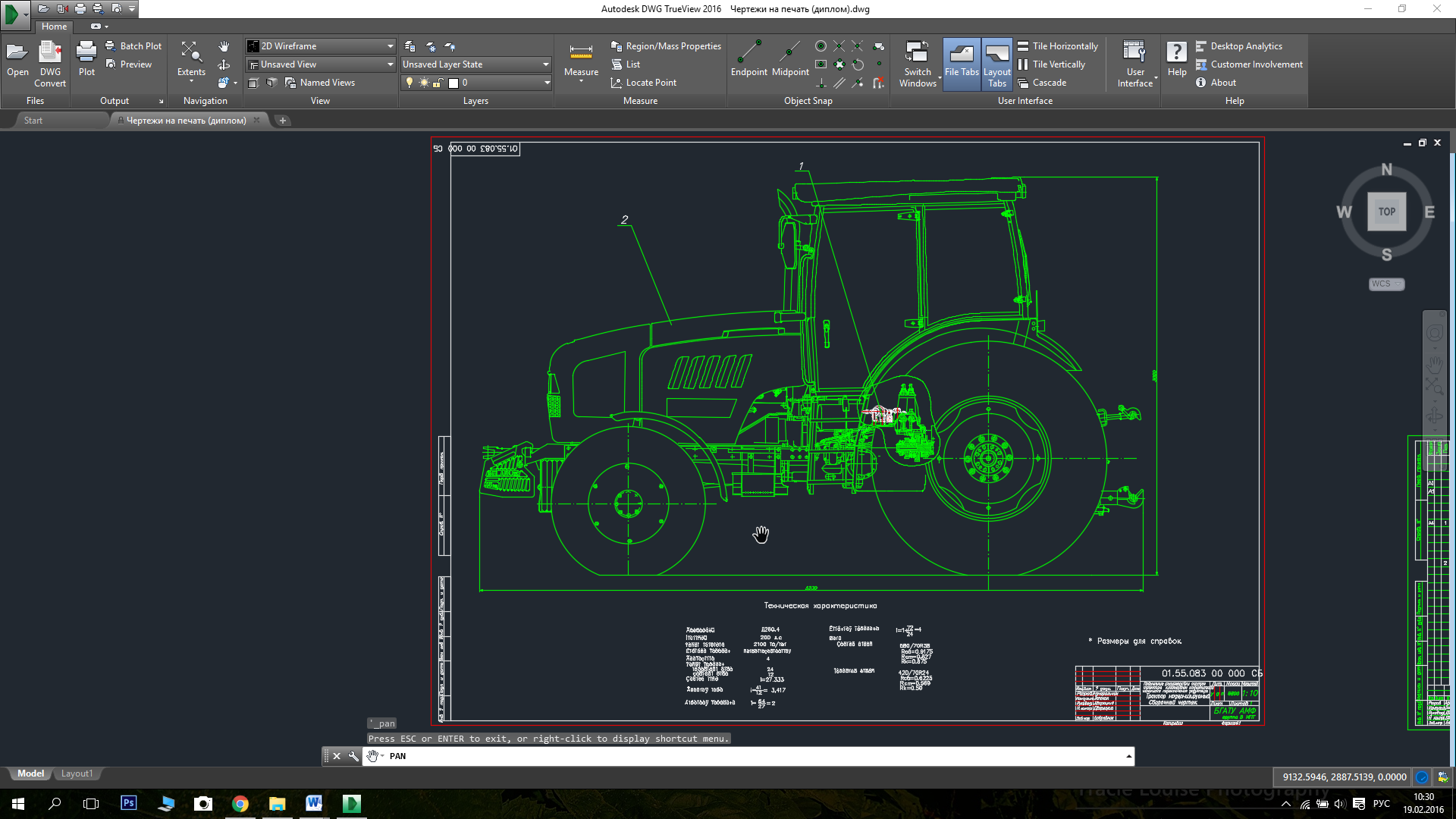
Task: Toggle layer 0 on/off lightbulb
Action: coord(409,83)
